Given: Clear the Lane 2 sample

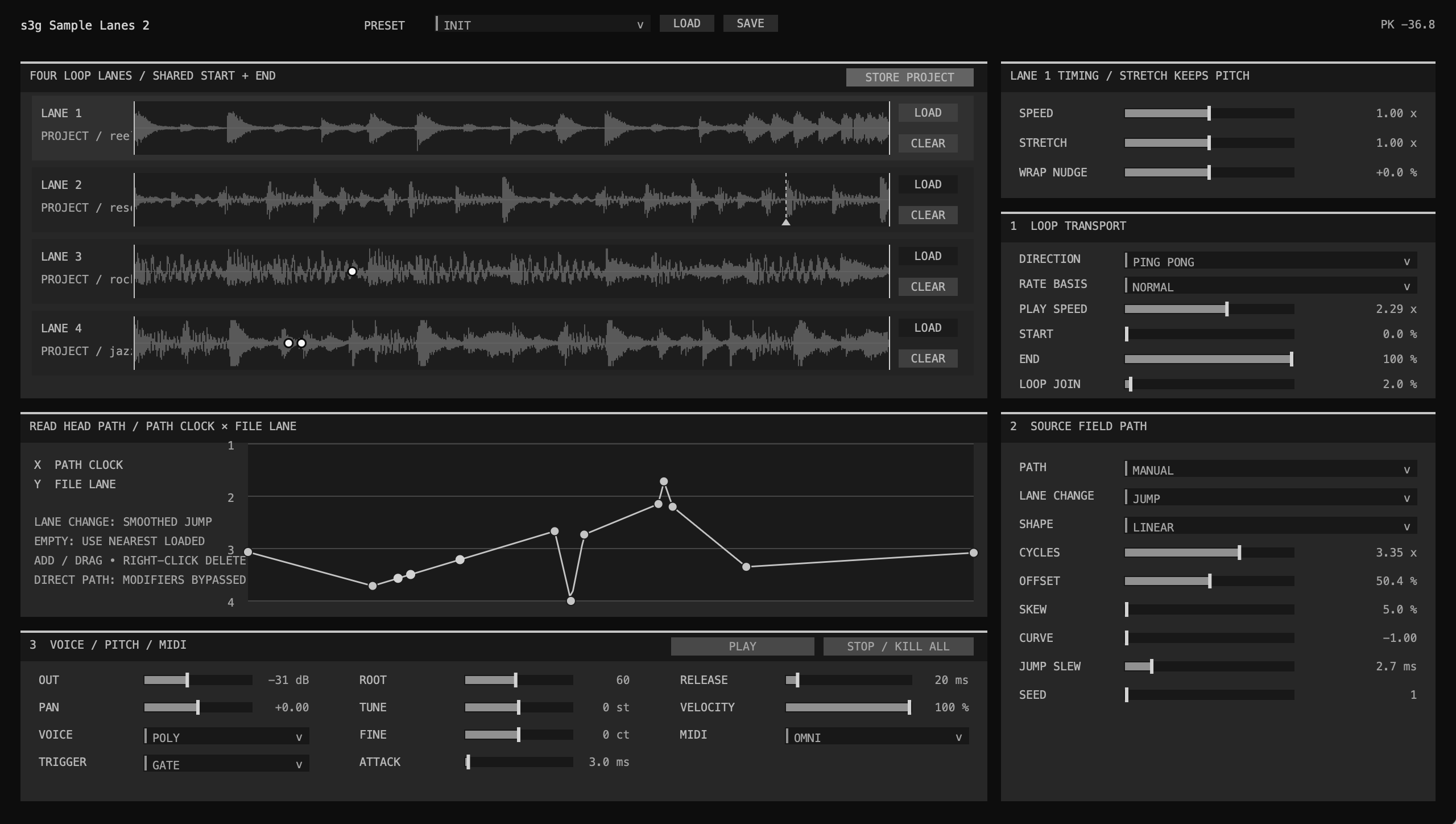Looking at the screenshot, I should pyautogui.click(x=928, y=215).
